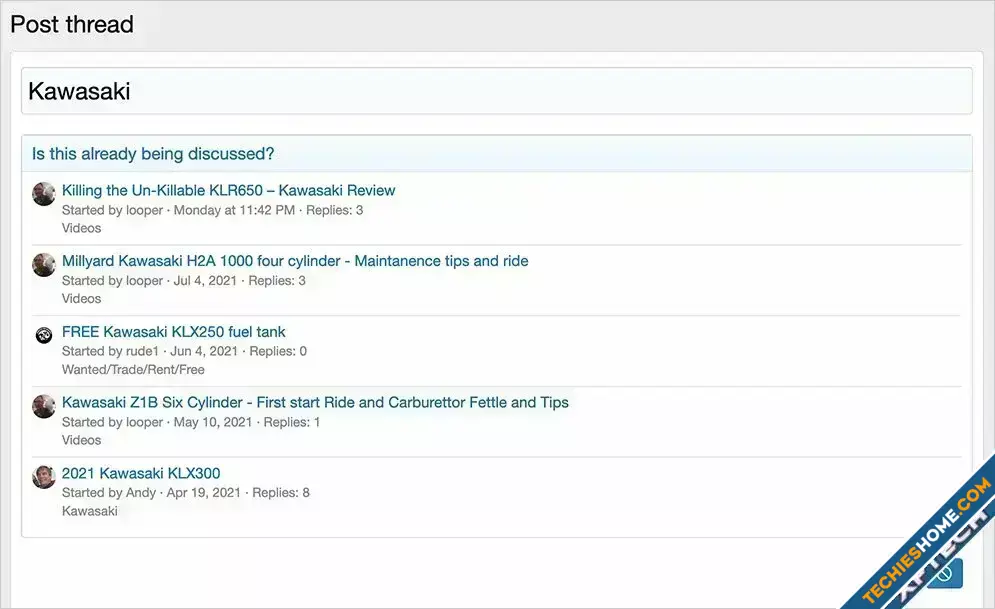Click 'Started by rude1 · Jun 4, 2021' text

click(150, 351)
